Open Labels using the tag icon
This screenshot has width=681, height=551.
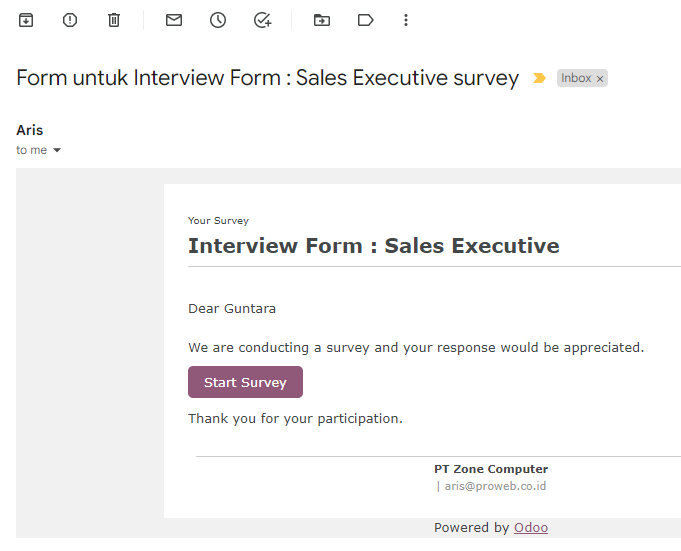pyautogui.click(x=365, y=20)
